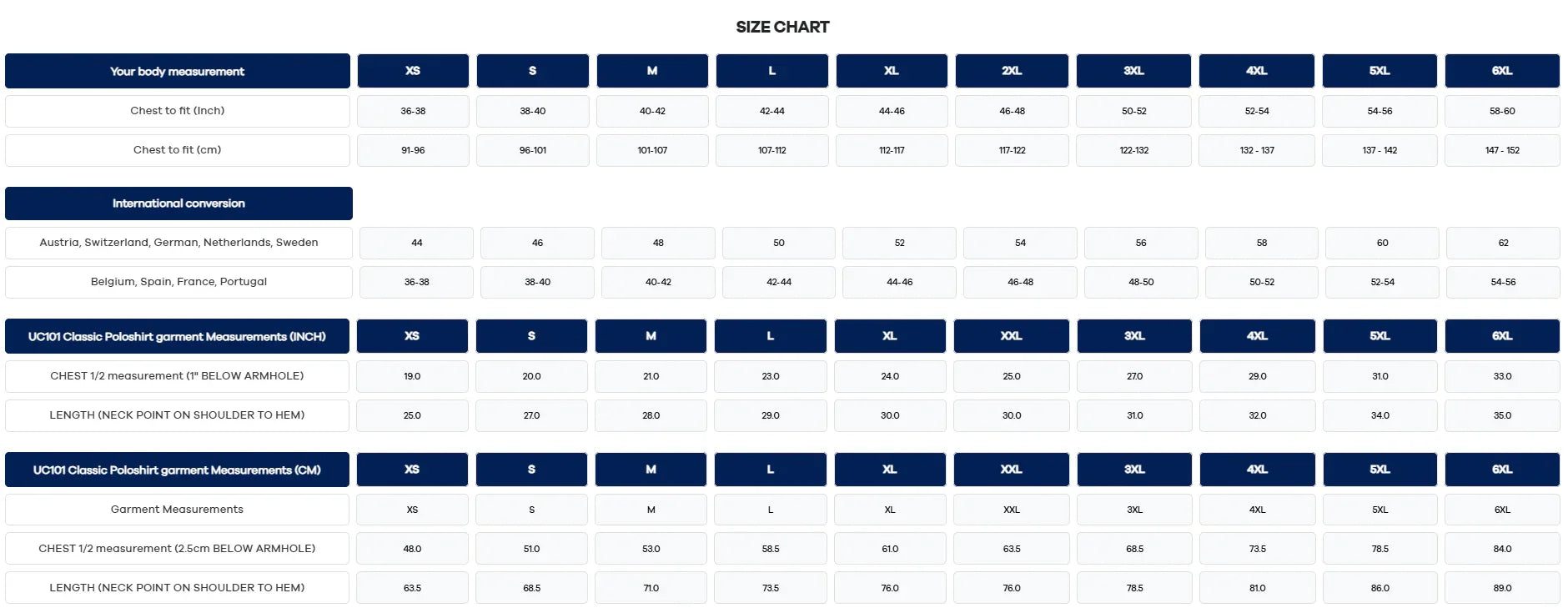Select the 58-60 chest inch cell for 6XL
The height and width of the screenshot is (608, 1568).
(1502, 111)
